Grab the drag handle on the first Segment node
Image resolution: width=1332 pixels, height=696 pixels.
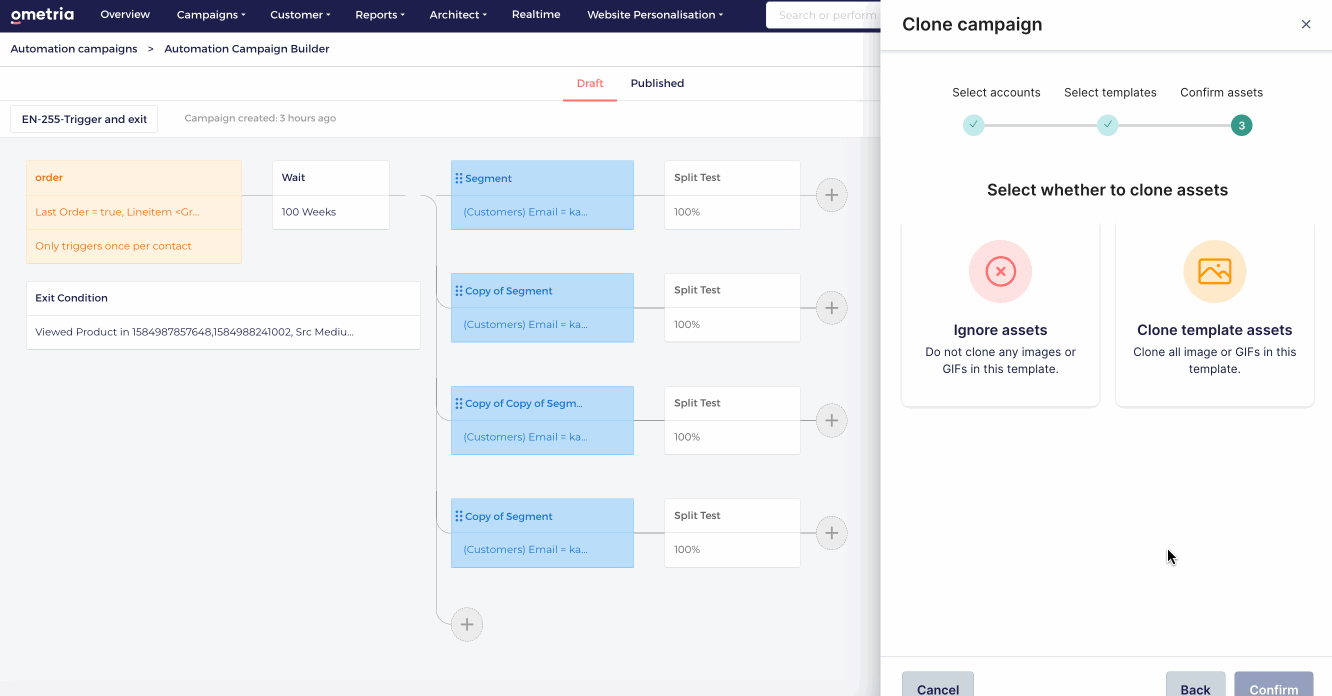click(459, 178)
